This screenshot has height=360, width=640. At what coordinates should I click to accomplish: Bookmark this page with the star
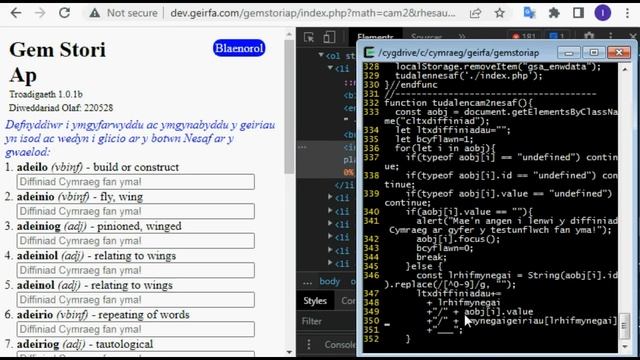coord(500,13)
